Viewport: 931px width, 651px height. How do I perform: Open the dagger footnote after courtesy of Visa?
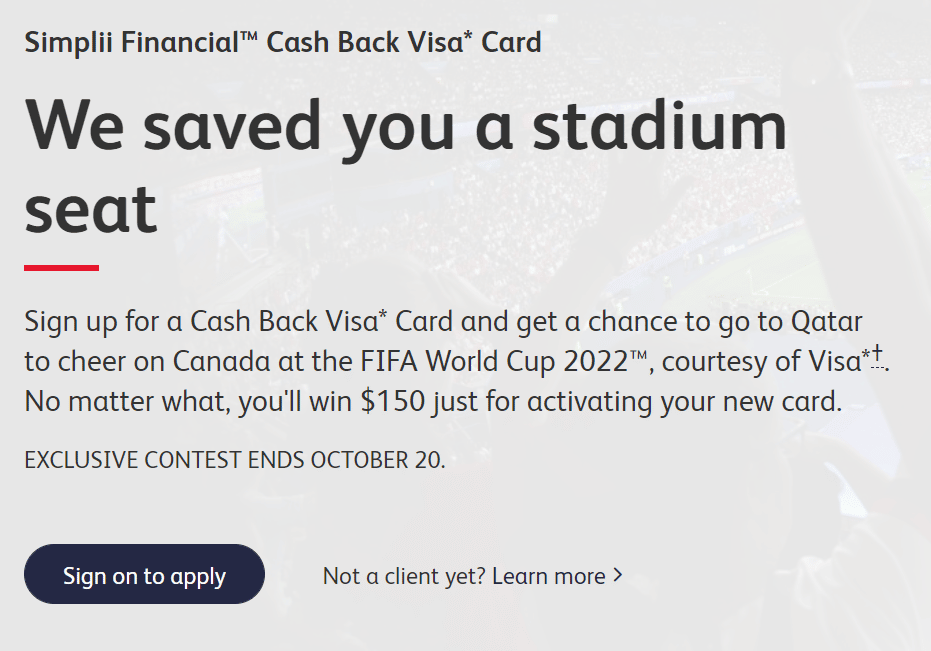click(877, 355)
